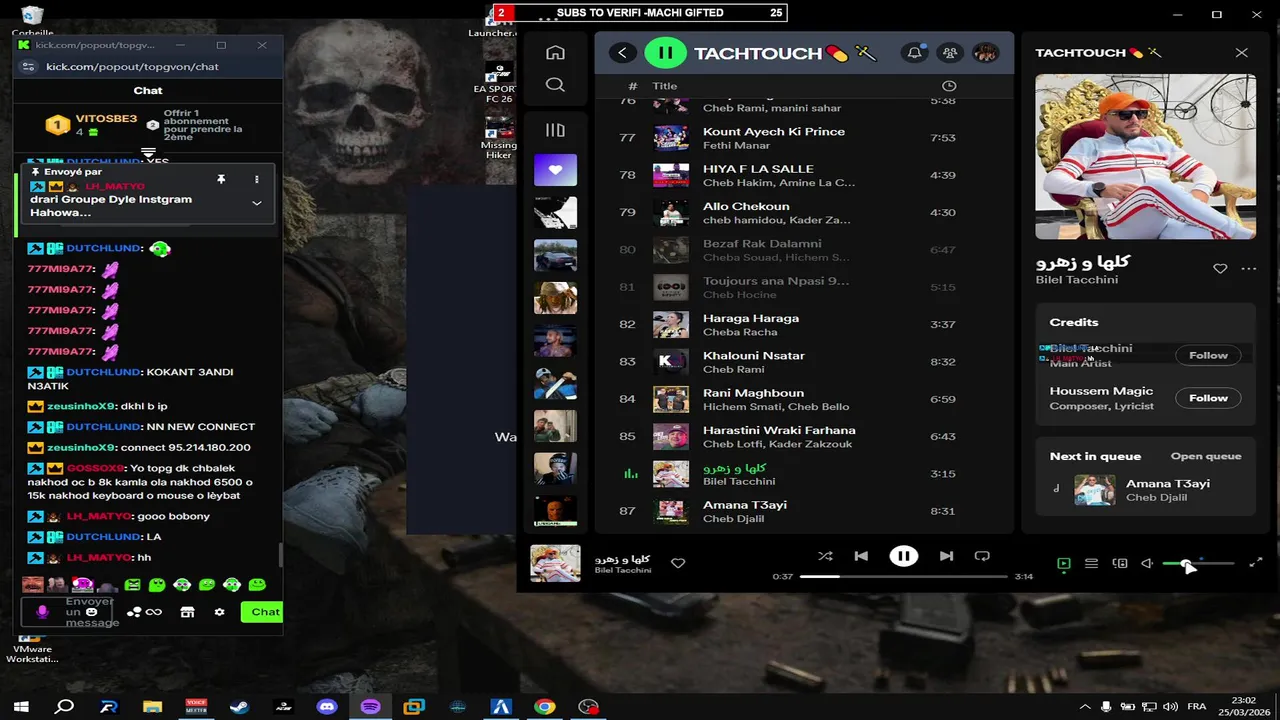The width and height of the screenshot is (1280, 720).
Task: Open Steam from the taskbar
Action: (239, 707)
